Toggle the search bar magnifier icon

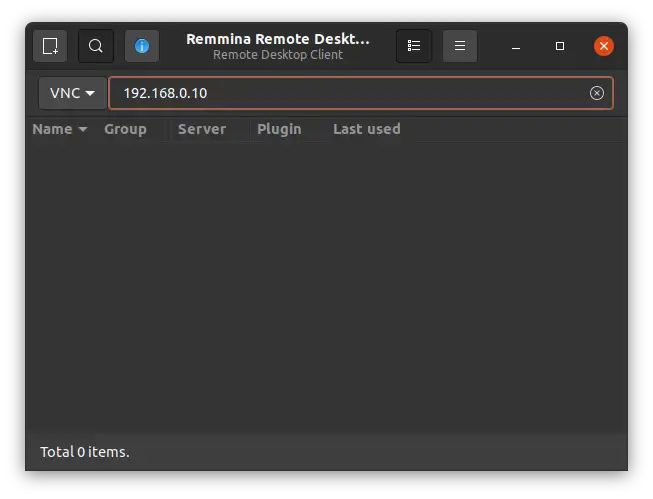point(96,46)
